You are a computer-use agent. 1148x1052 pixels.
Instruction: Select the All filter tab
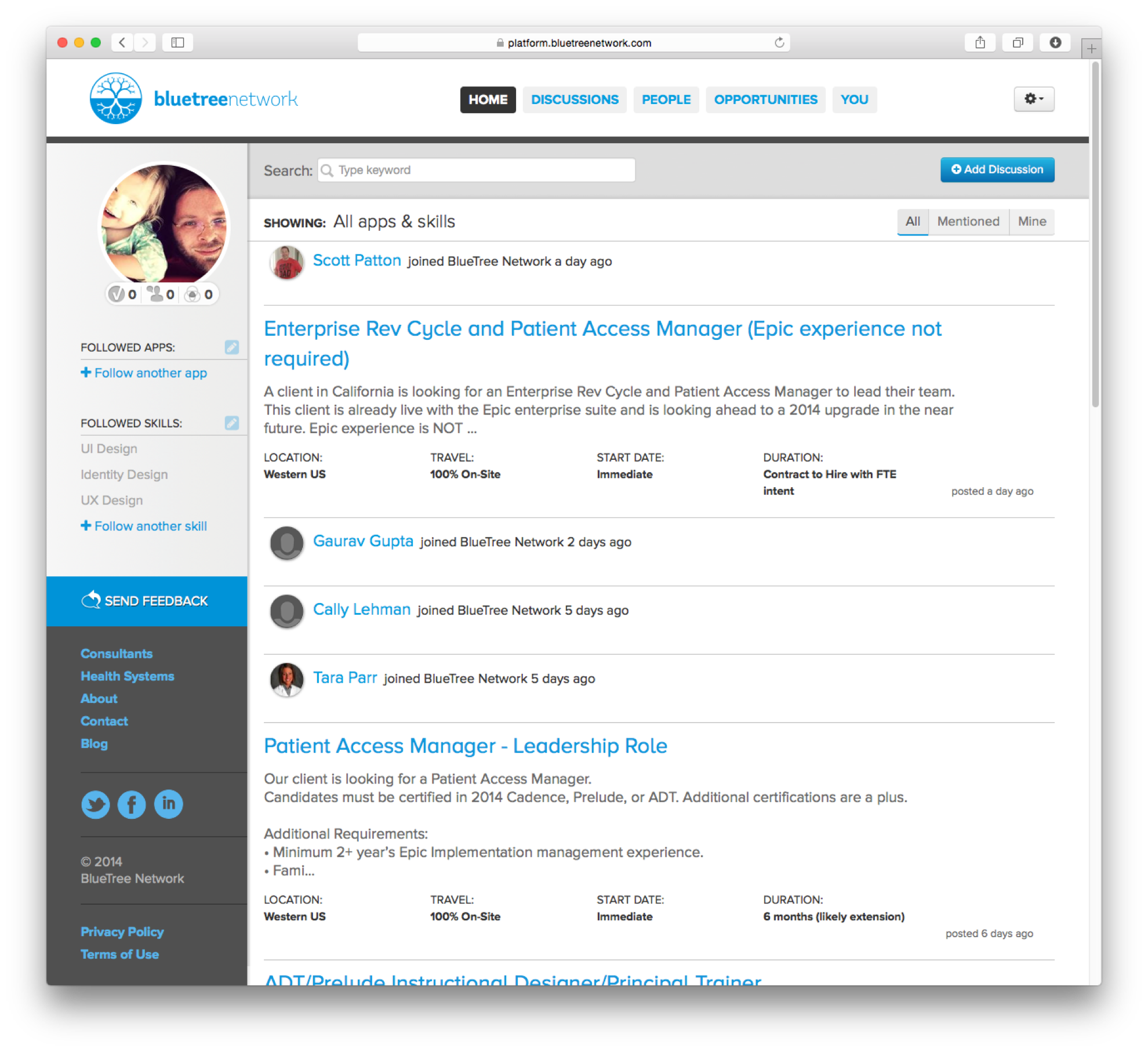tap(912, 222)
